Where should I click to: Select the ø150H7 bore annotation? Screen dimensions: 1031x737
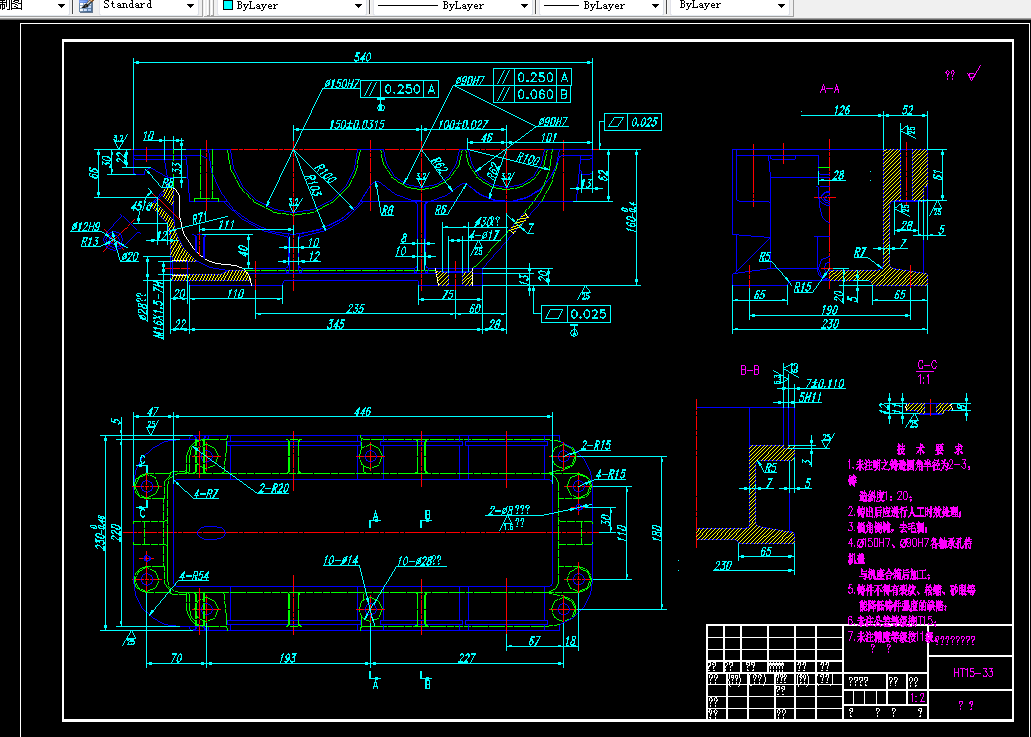tap(341, 84)
